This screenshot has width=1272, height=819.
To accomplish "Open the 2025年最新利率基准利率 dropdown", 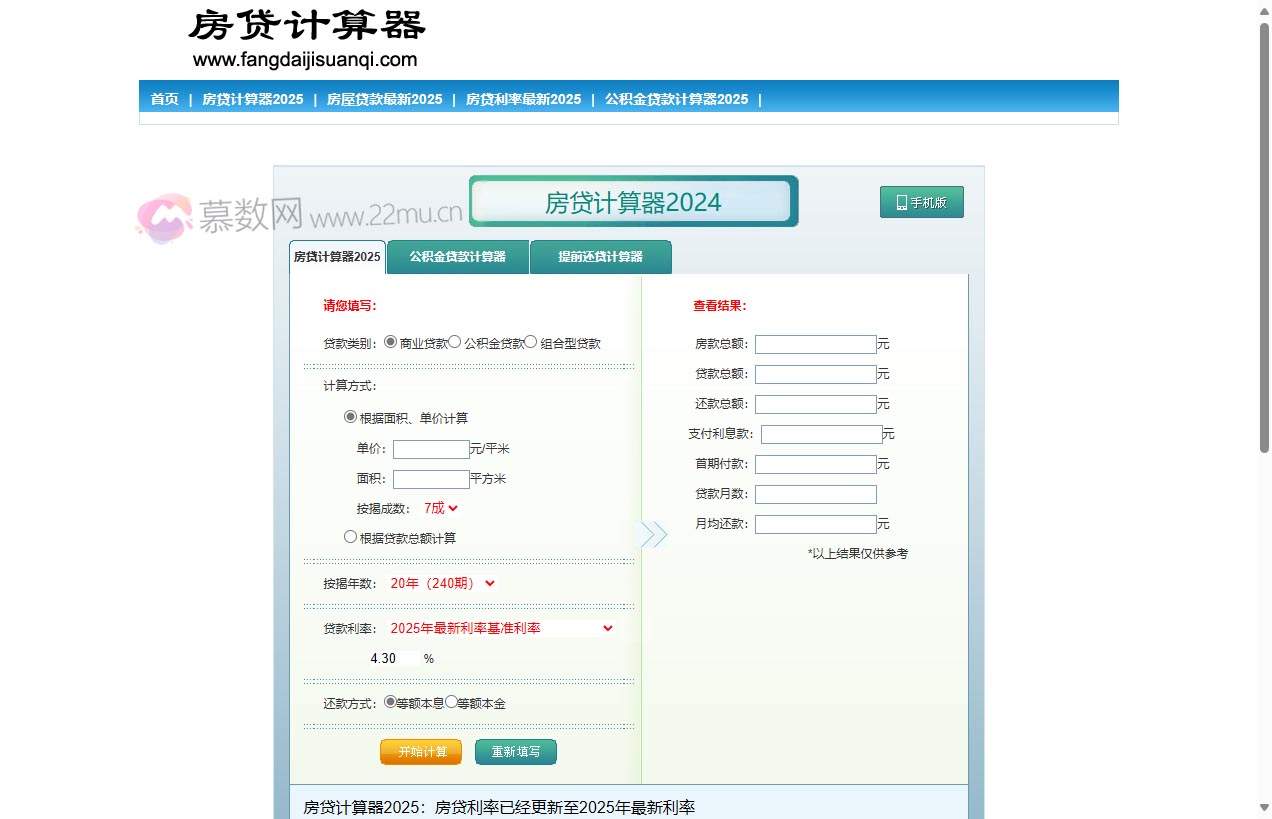I will (x=500, y=628).
